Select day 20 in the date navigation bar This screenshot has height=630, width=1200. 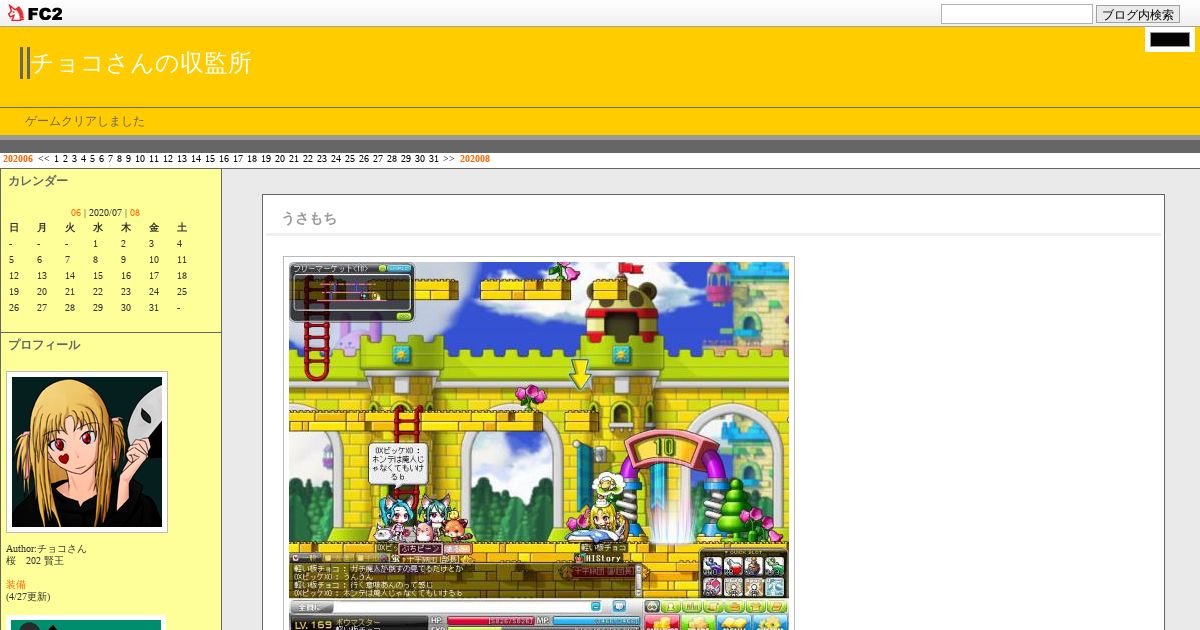280,159
